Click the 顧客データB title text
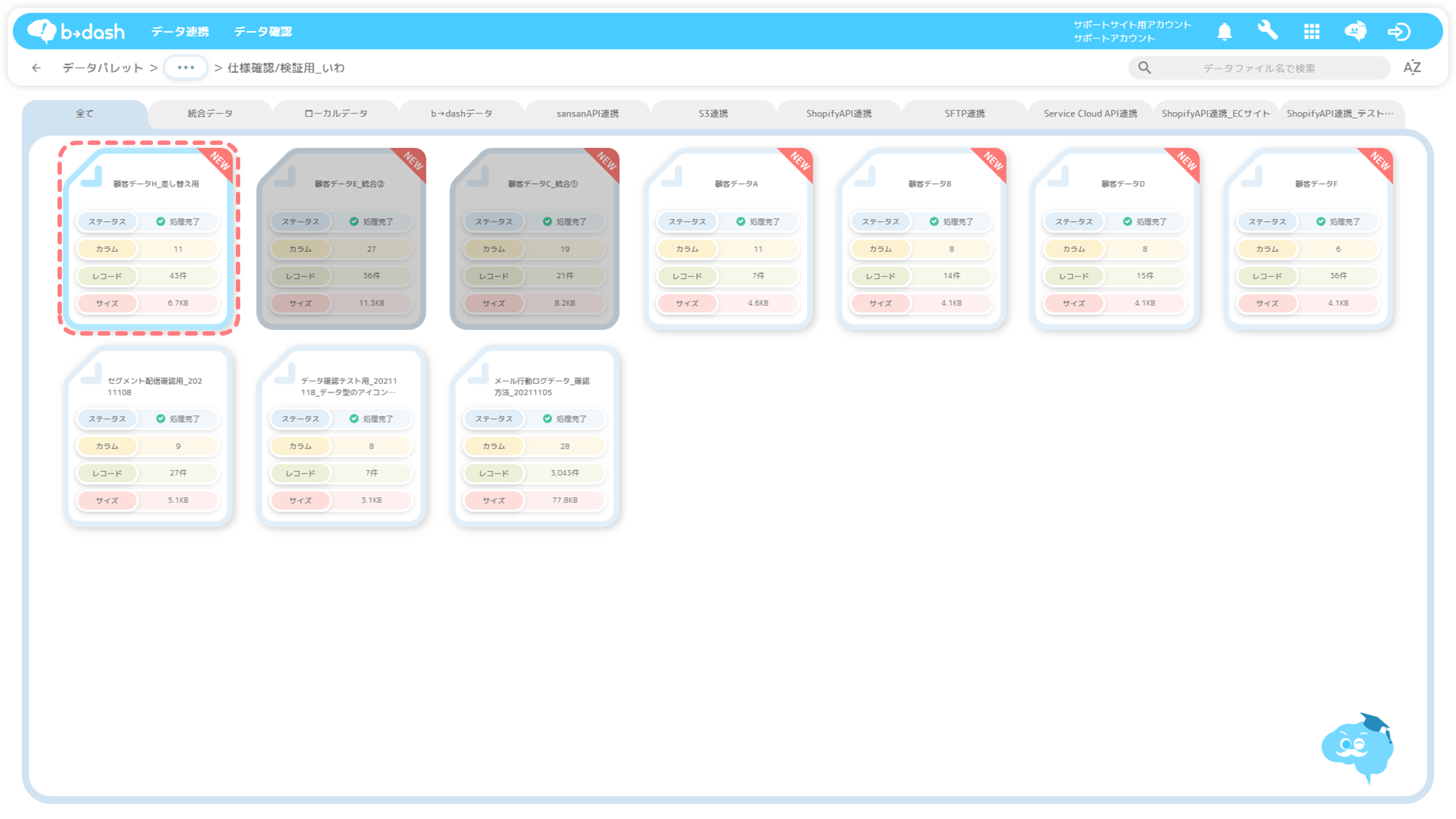 tap(930, 184)
